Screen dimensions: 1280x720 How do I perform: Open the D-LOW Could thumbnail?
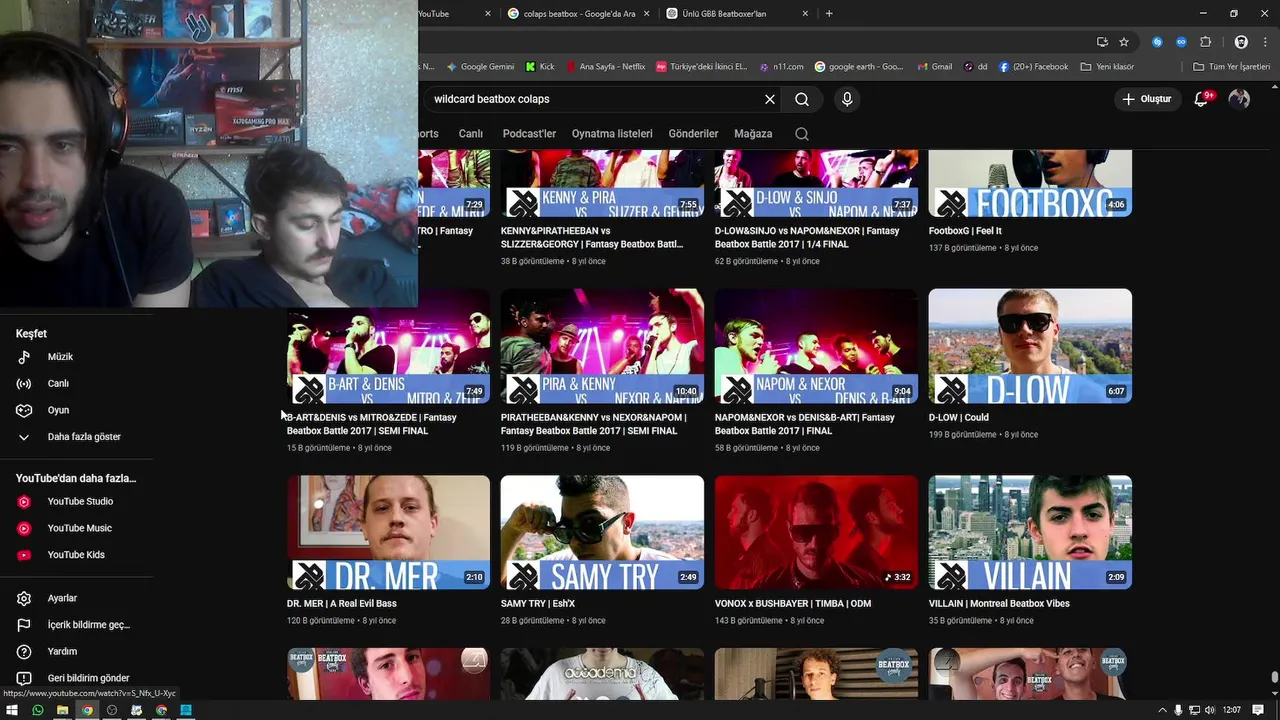(x=1030, y=346)
